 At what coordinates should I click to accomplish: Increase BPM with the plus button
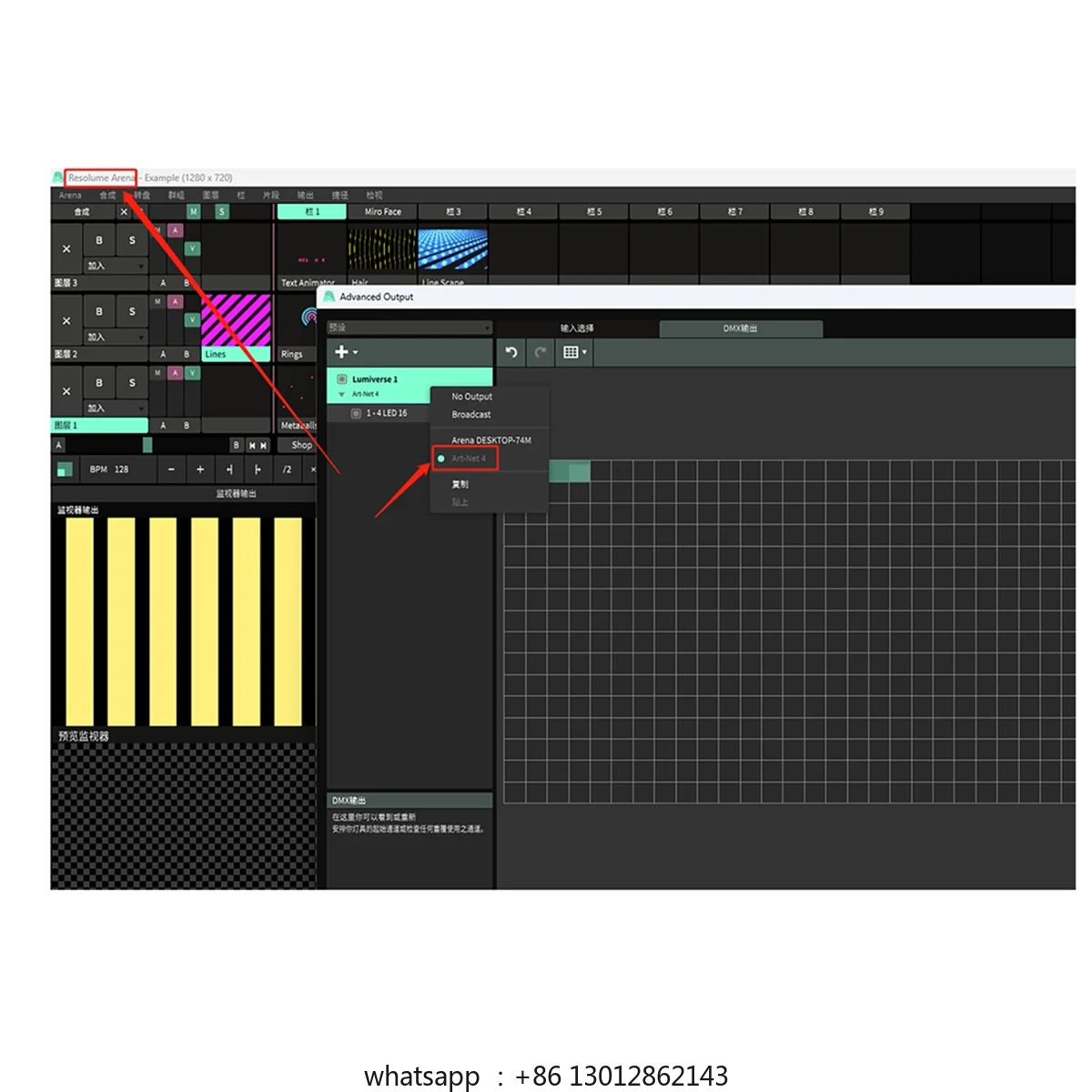tap(200, 470)
